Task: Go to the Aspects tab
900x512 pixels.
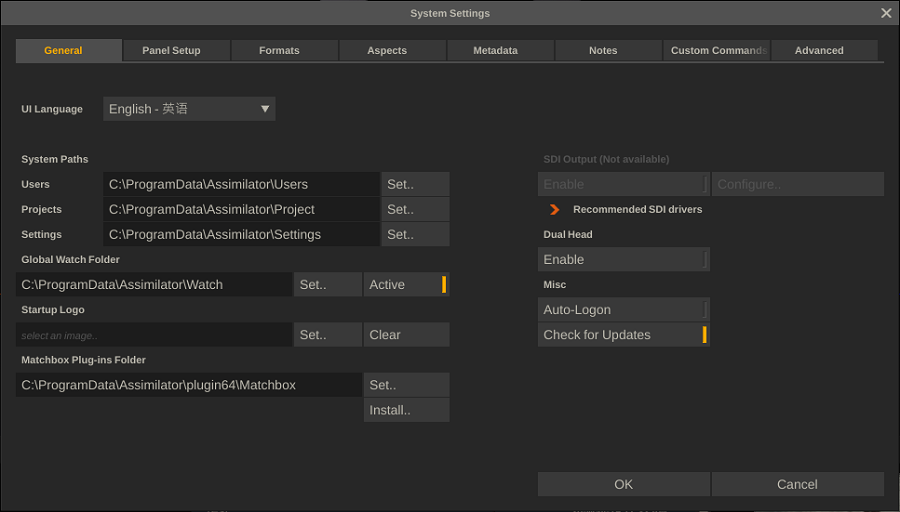Action: [x=393, y=51]
